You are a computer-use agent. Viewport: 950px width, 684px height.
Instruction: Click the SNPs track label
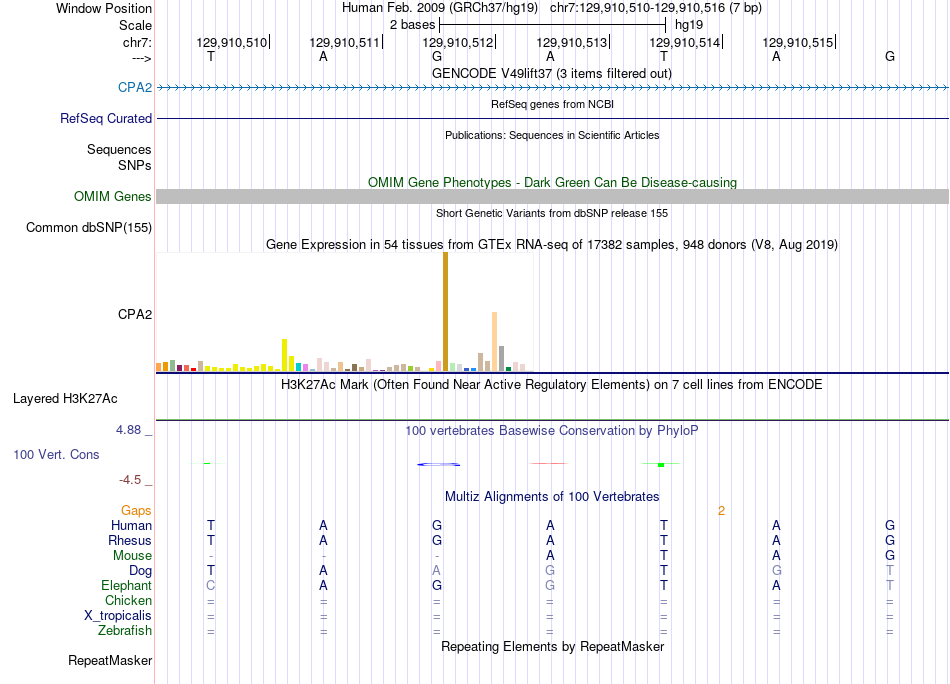[135, 165]
